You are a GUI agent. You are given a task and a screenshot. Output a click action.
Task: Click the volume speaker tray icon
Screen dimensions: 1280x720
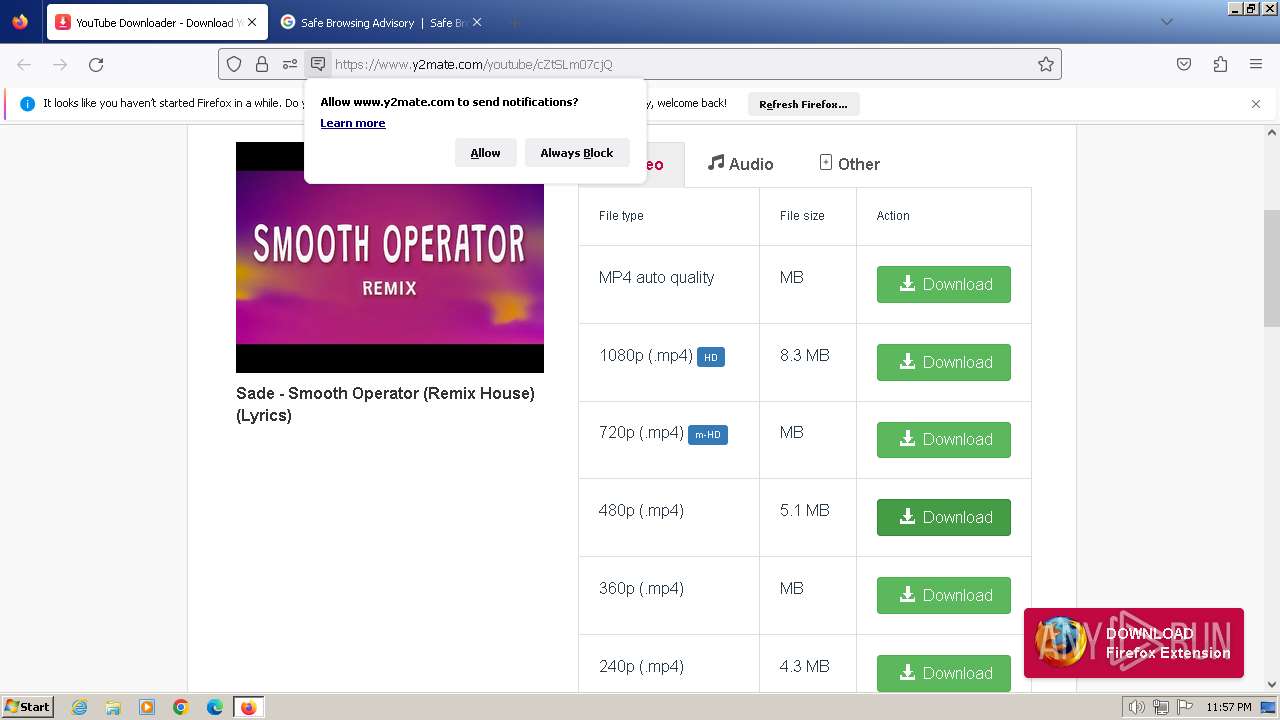[x=1136, y=707]
